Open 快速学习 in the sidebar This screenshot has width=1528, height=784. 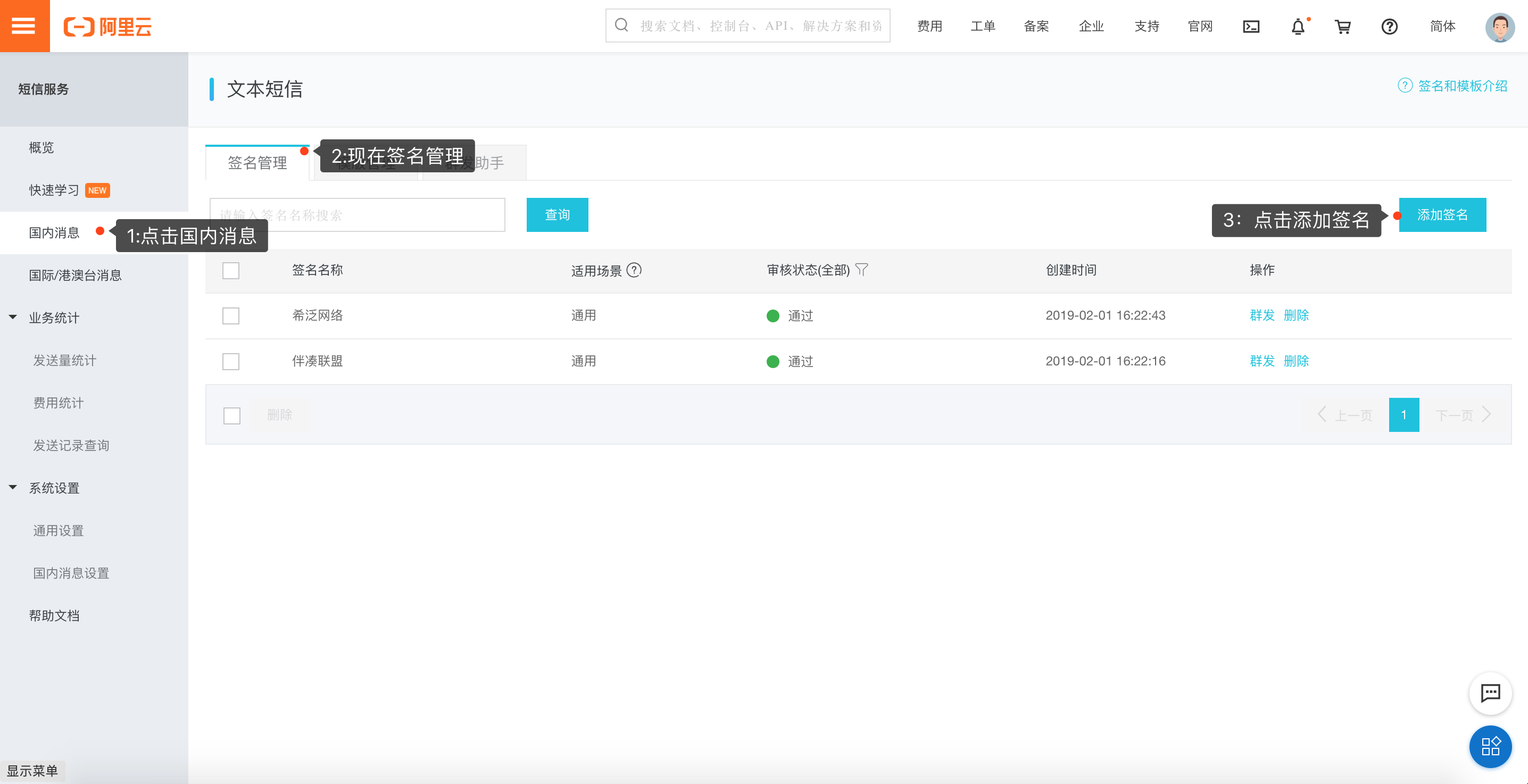(54, 190)
